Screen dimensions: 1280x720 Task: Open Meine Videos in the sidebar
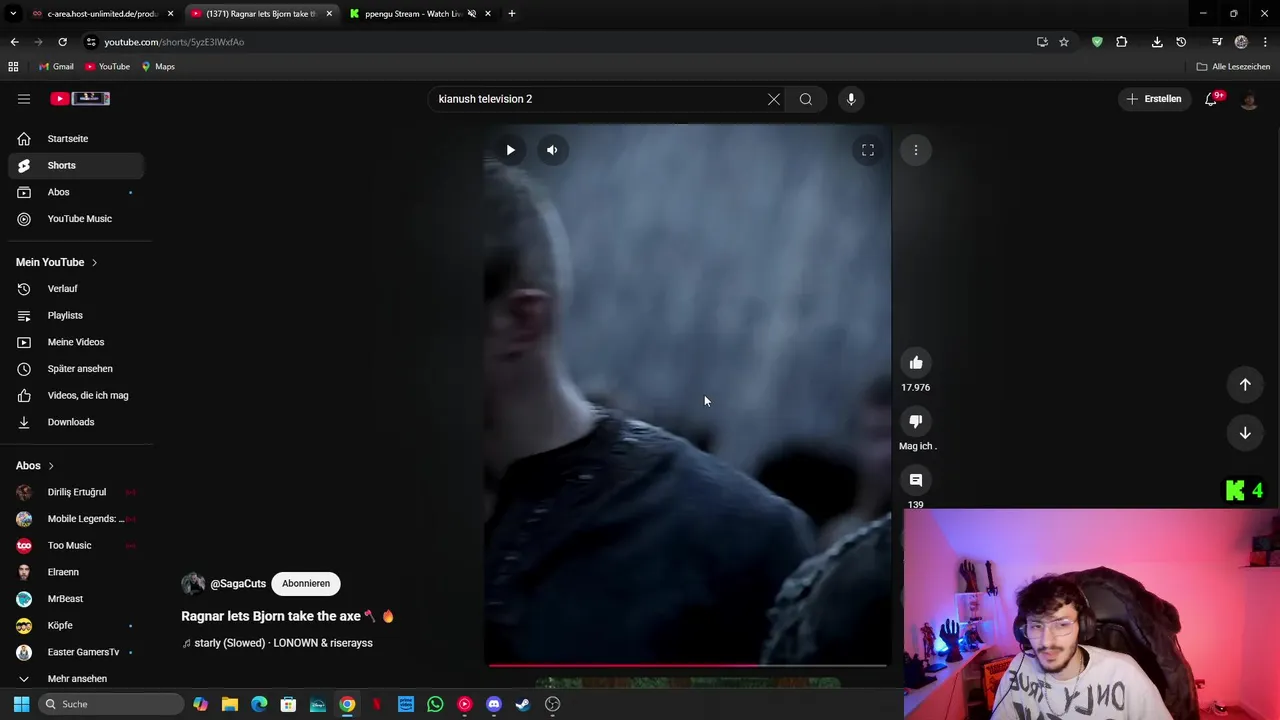pos(76,342)
